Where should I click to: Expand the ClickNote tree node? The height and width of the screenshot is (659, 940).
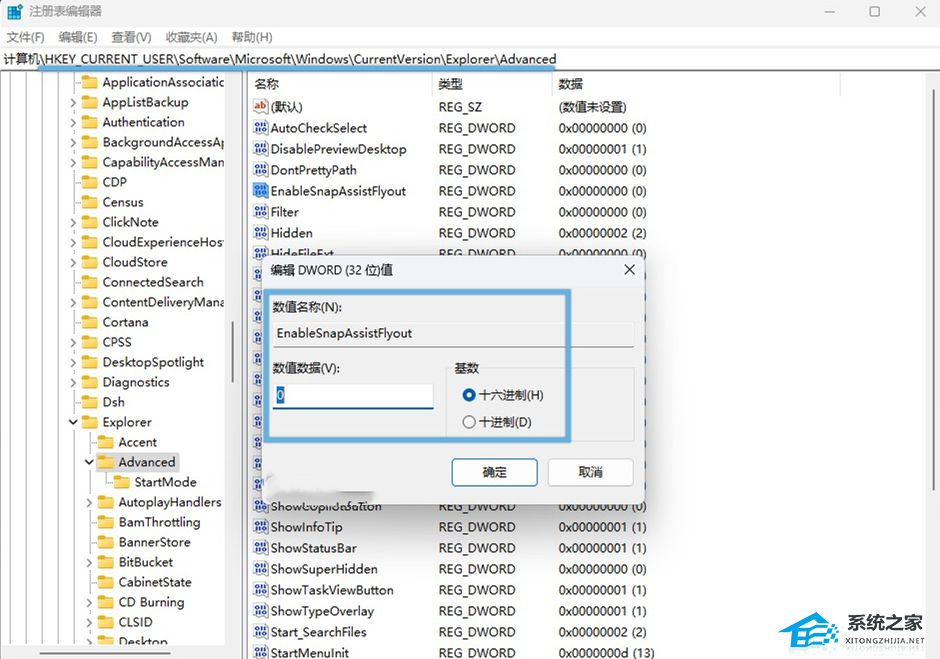coord(73,222)
